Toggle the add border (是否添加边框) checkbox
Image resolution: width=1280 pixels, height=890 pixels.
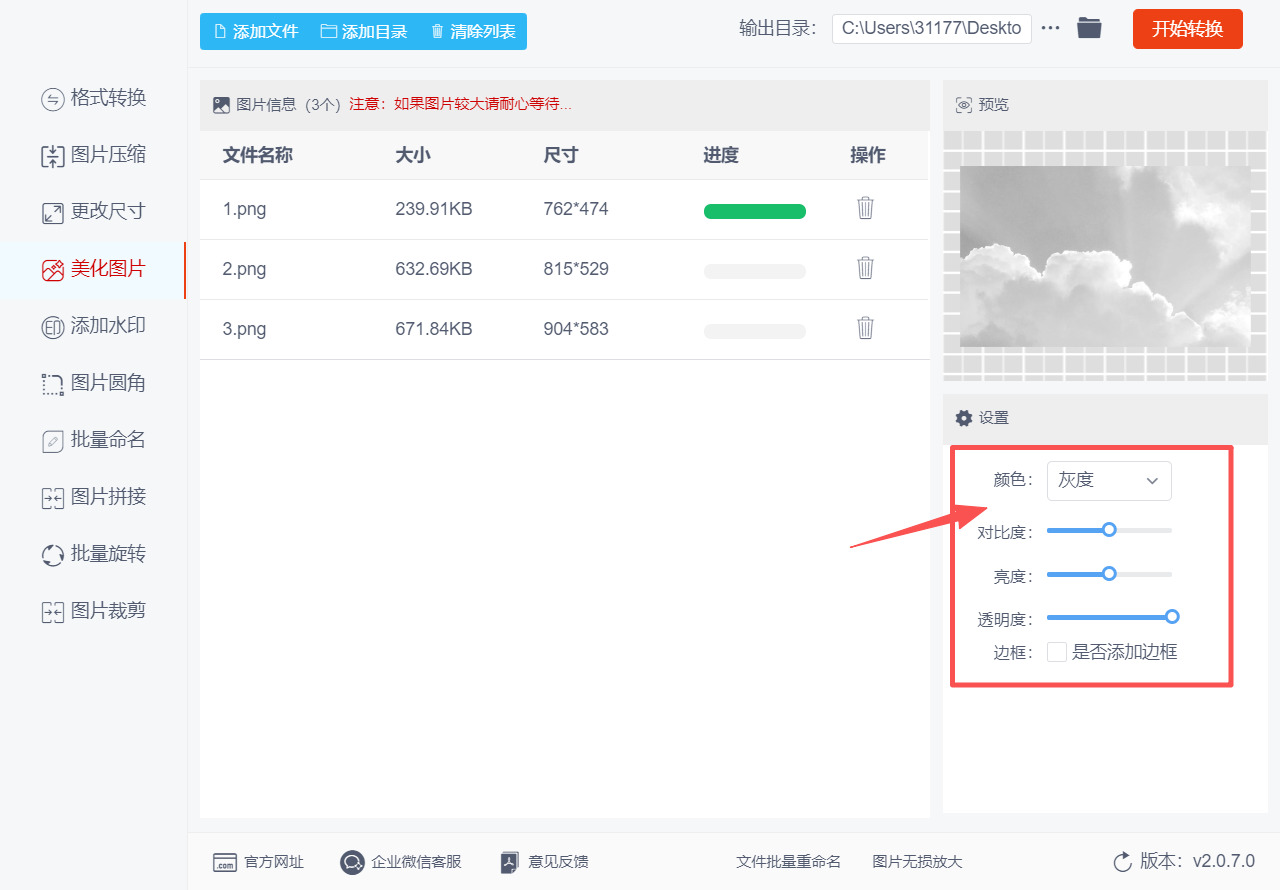click(x=1056, y=652)
